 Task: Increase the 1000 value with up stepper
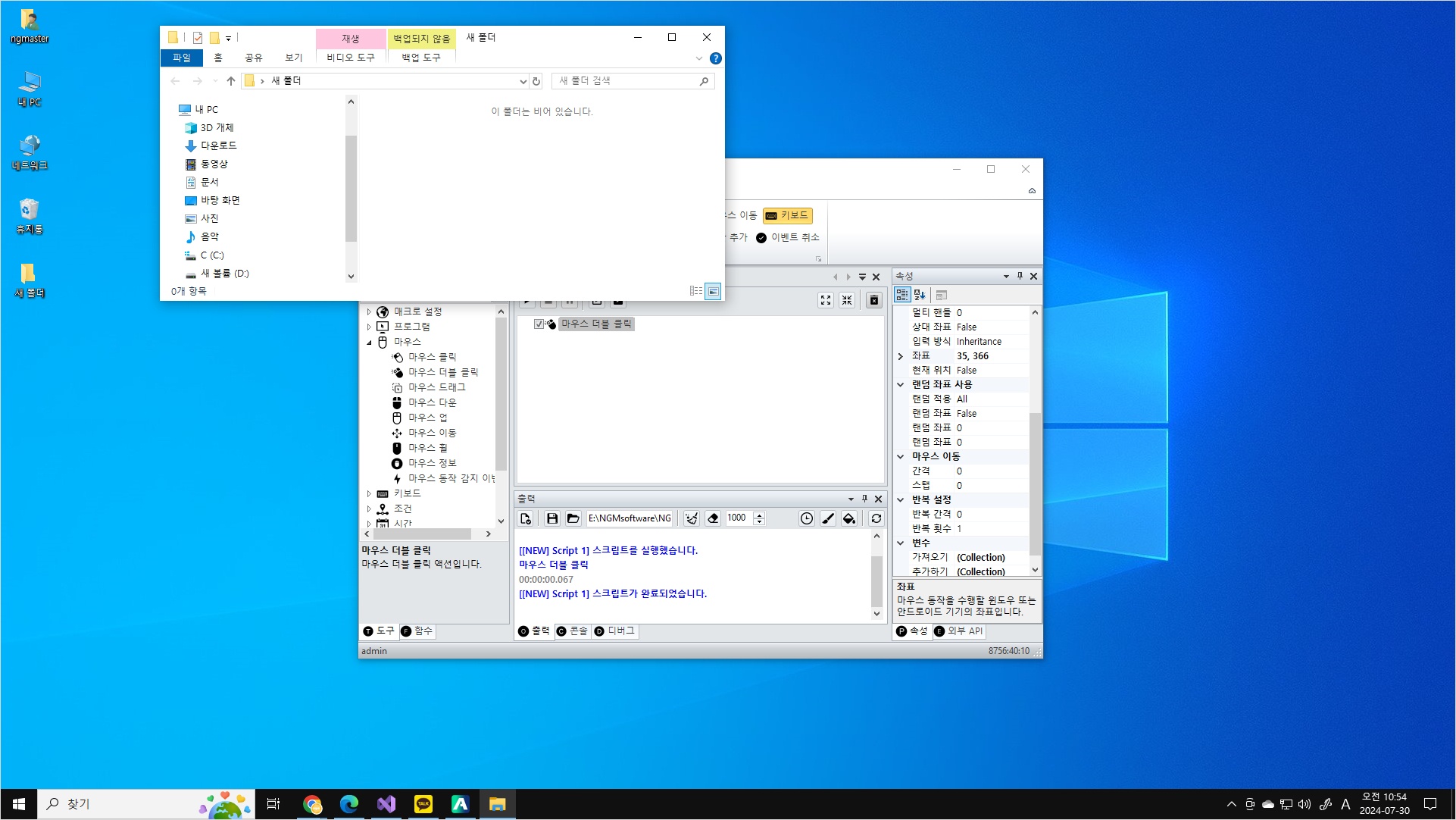pos(759,515)
